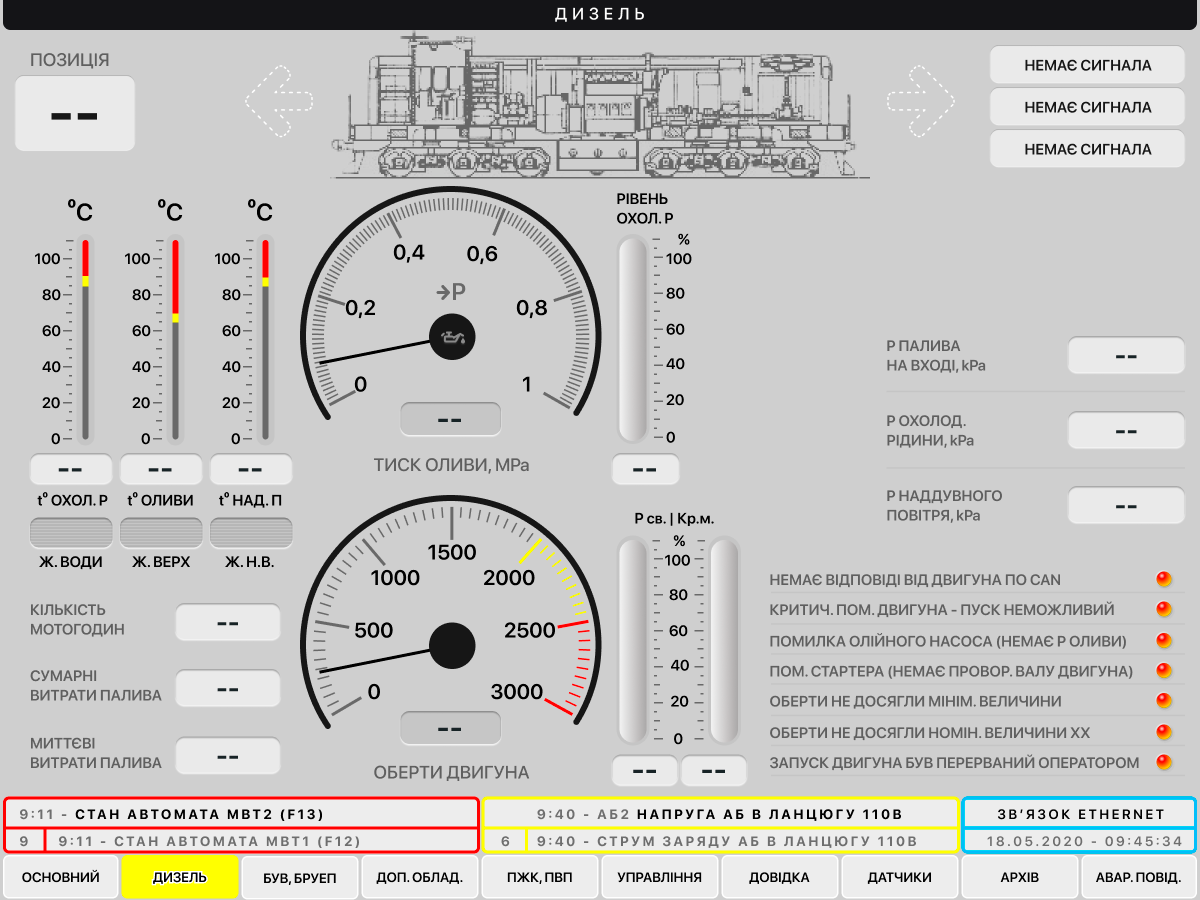The width and height of the screenshot is (1200, 900).
Task: Open the ДАТЧИКИ tab
Action: coord(900,877)
